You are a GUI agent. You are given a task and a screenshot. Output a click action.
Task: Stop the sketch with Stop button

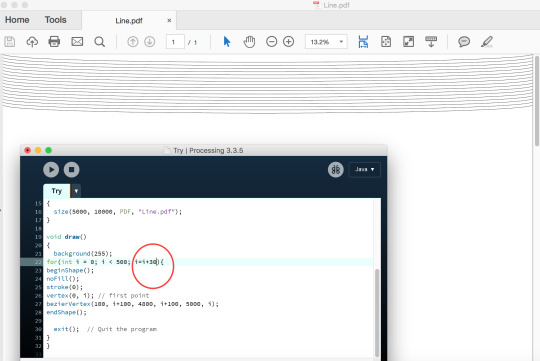pos(72,169)
